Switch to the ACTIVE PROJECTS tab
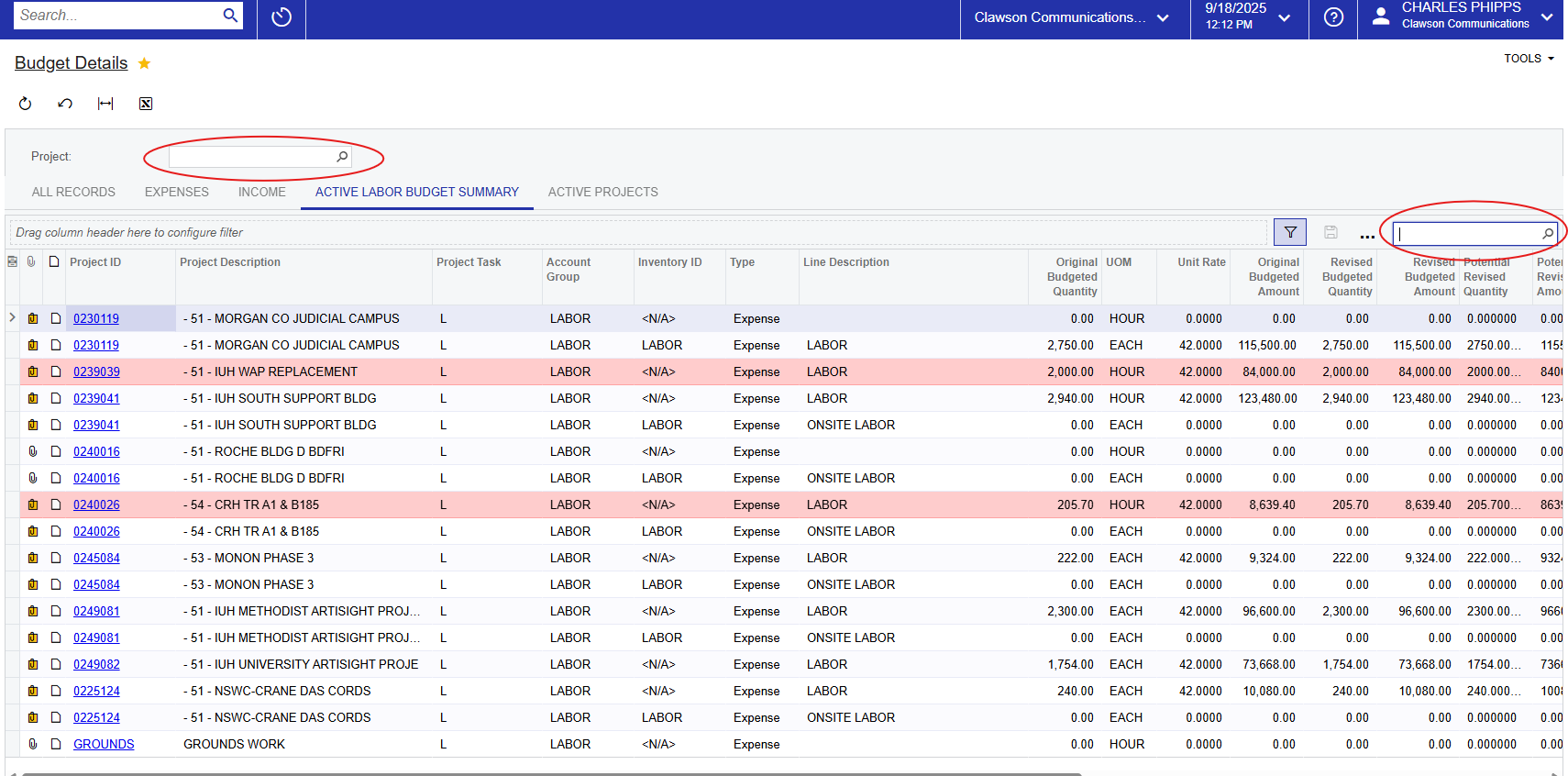Screen dimensions: 1568x776 point(602,193)
